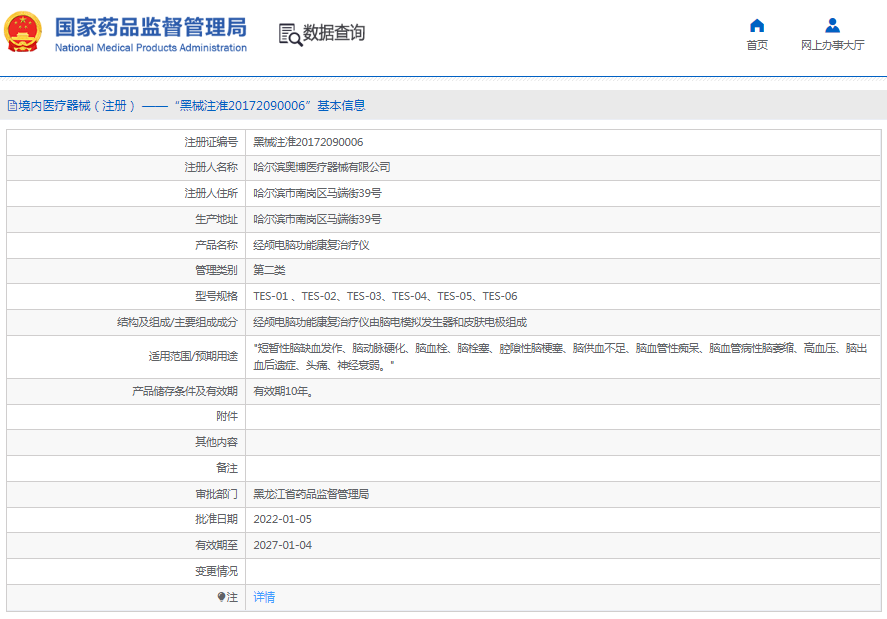
Task: Click the 有效期至 label
Action: pos(217,545)
